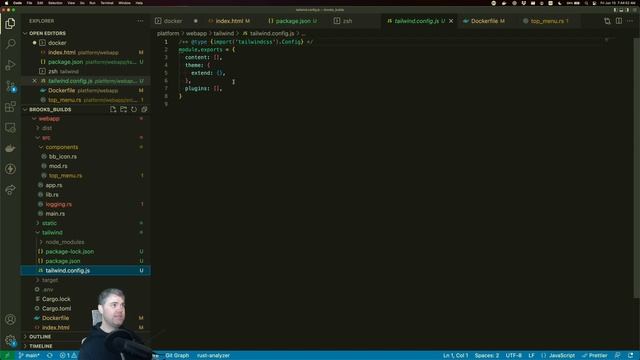
Task: Open the Extensions view
Action: pos(10,107)
